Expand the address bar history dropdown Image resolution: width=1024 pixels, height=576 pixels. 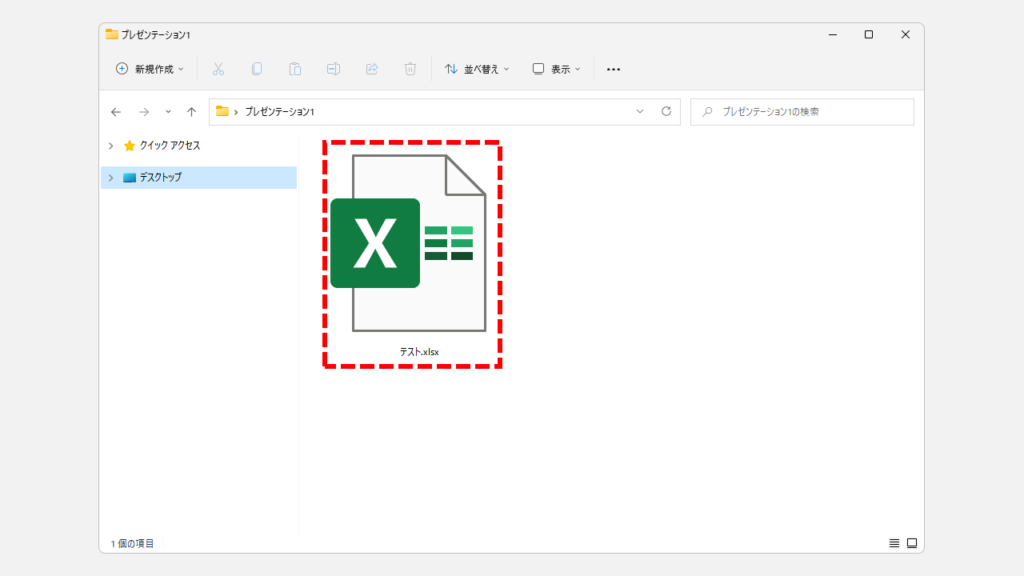coord(640,112)
